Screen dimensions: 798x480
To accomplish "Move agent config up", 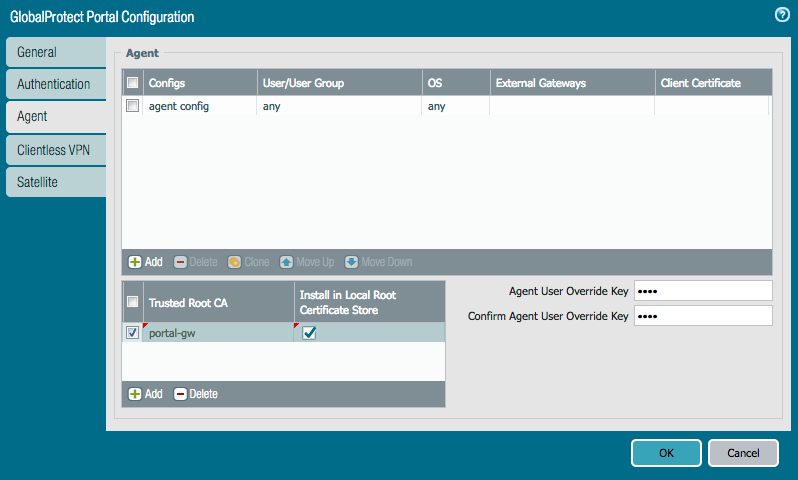I will [x=307, y=262].
